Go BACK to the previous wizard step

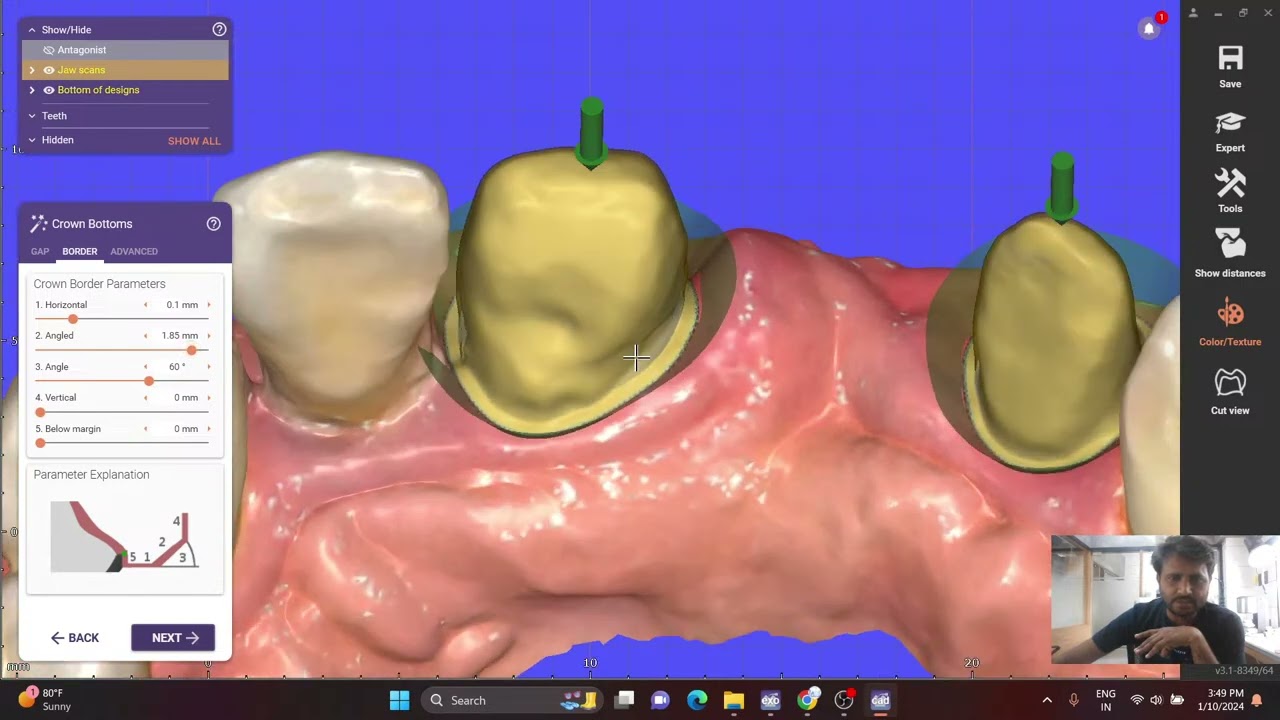coord(75,638)
